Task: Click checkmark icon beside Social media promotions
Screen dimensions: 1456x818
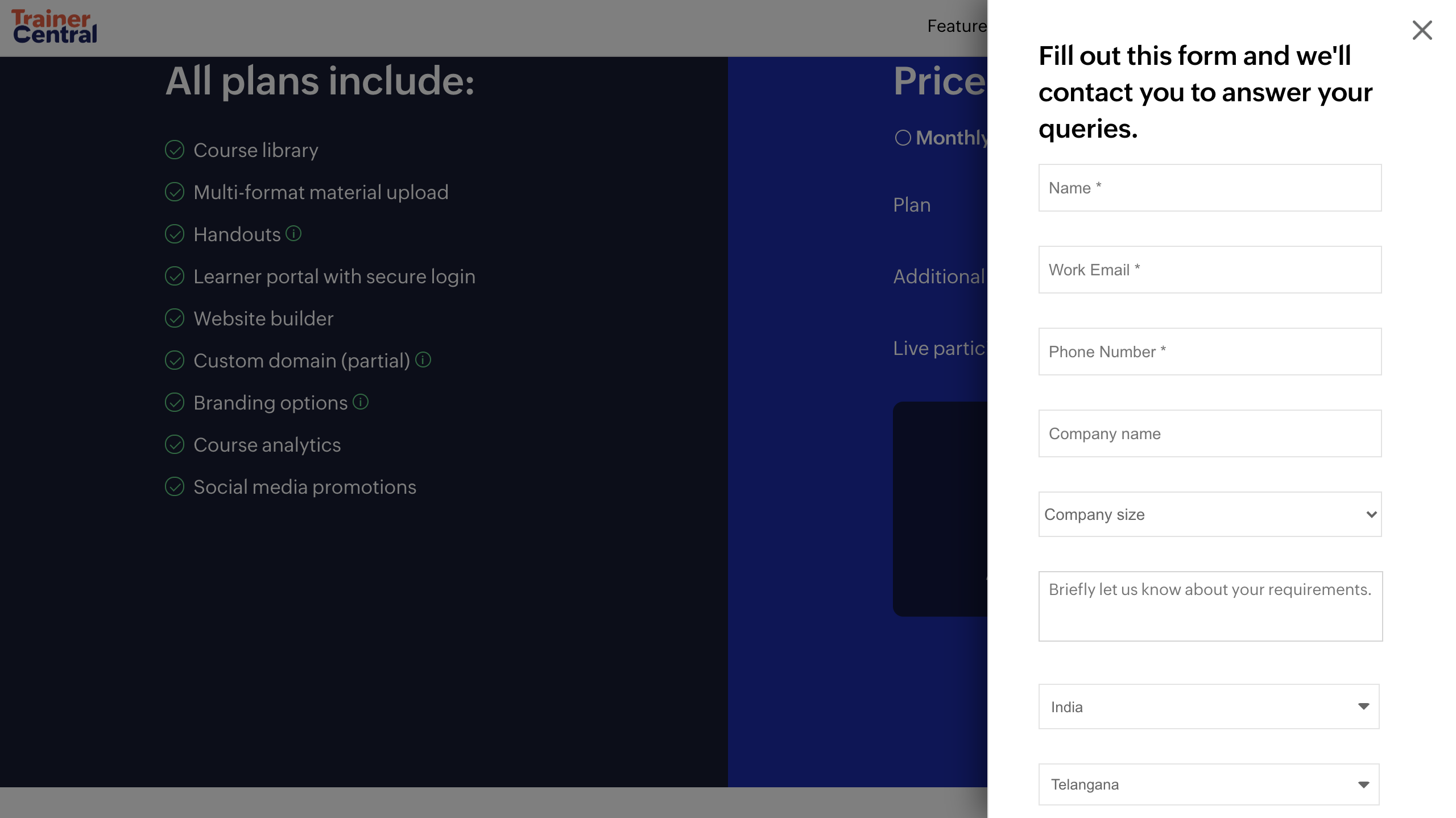Action: pos(175,487)
